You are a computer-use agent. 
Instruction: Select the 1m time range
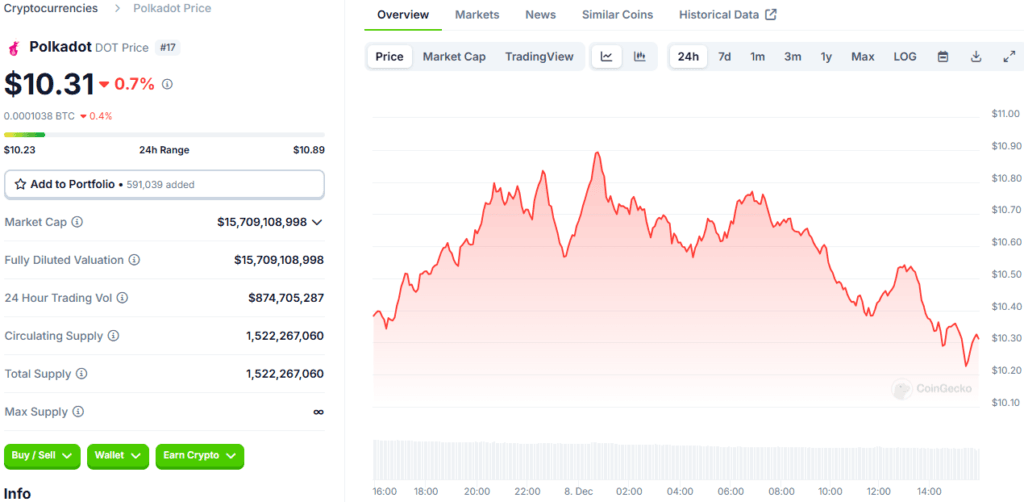pyautogui.click(x=757, y=57)
